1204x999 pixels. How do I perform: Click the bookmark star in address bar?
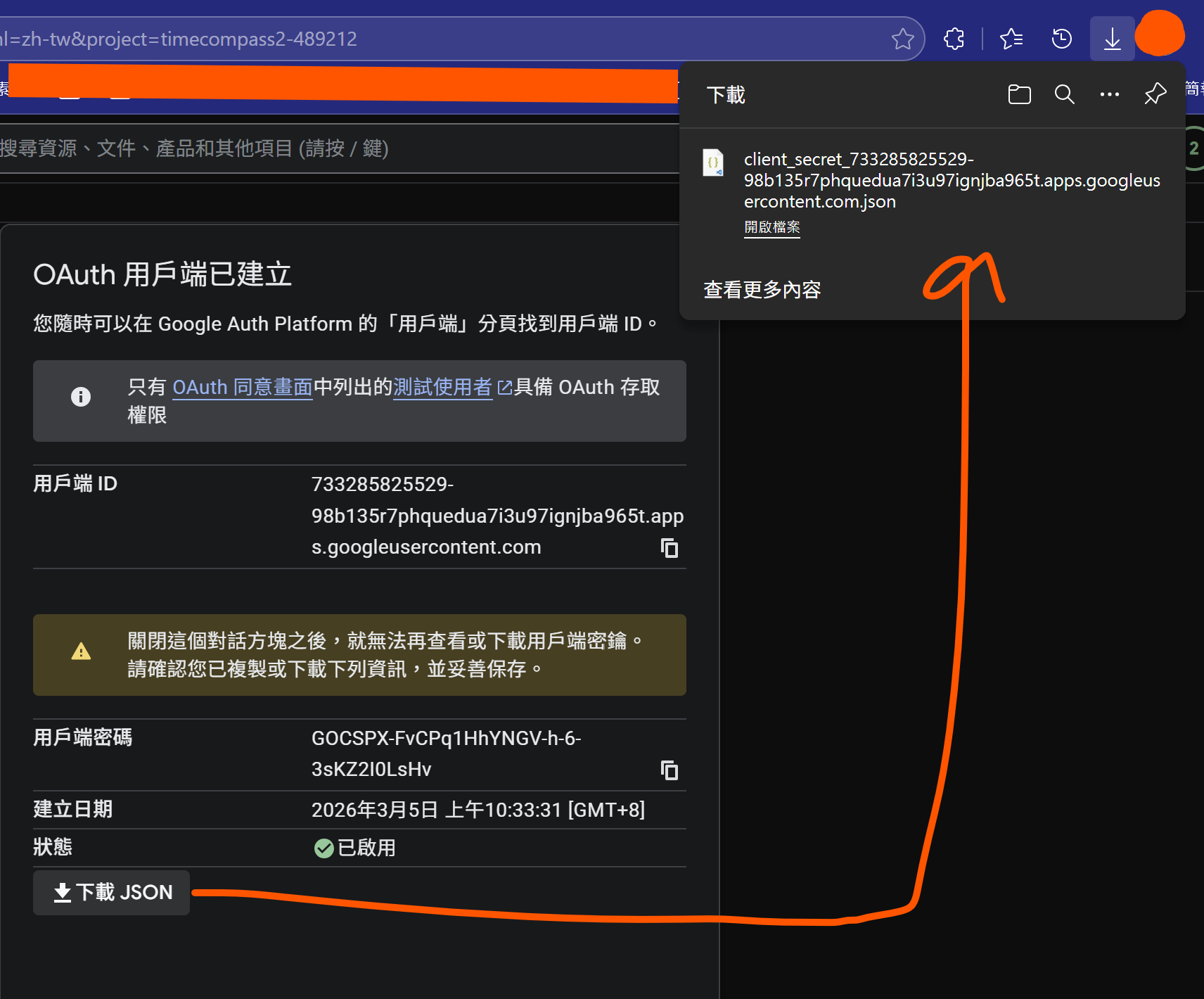click(x=902, y=39)
